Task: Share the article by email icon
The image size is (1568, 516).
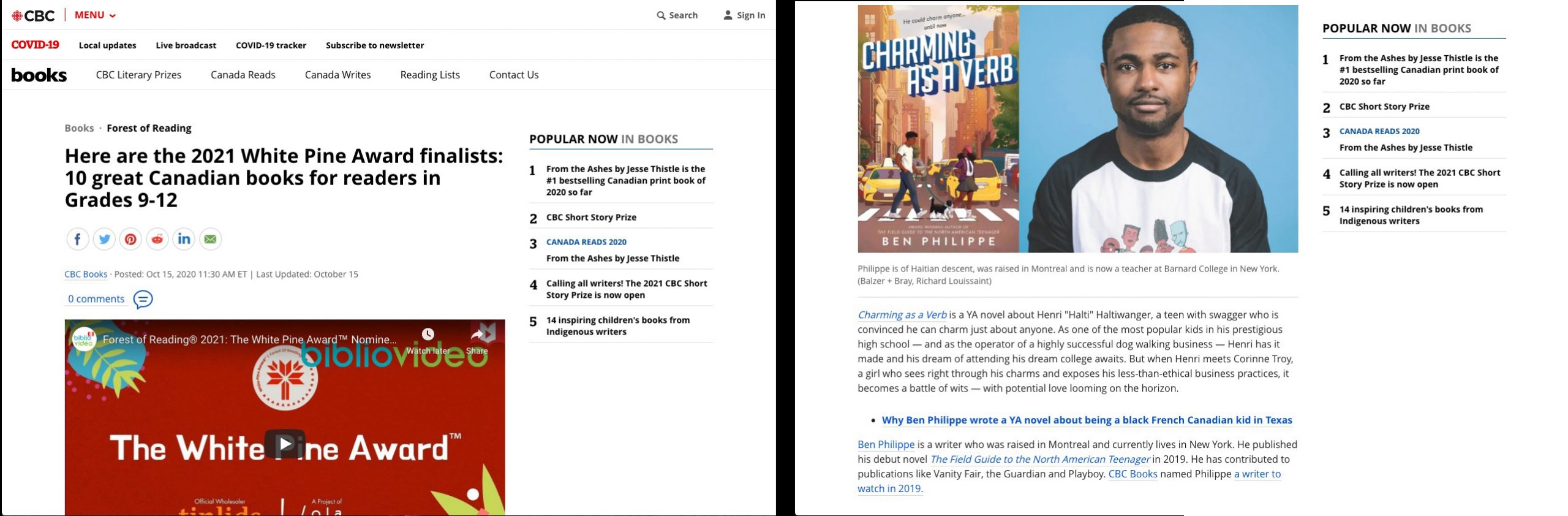Action: point(210,239)
